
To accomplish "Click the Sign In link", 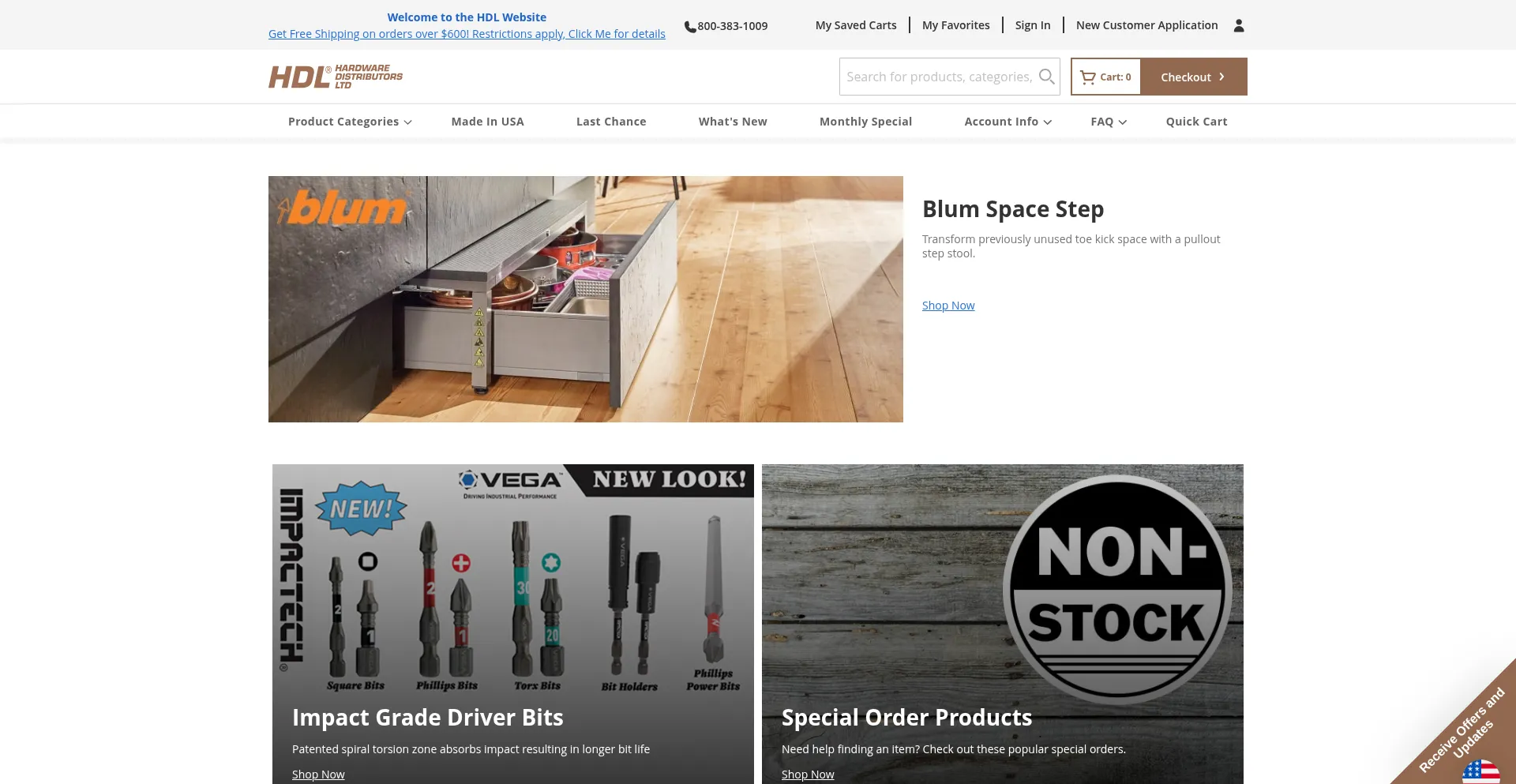I will [1033, 25].
